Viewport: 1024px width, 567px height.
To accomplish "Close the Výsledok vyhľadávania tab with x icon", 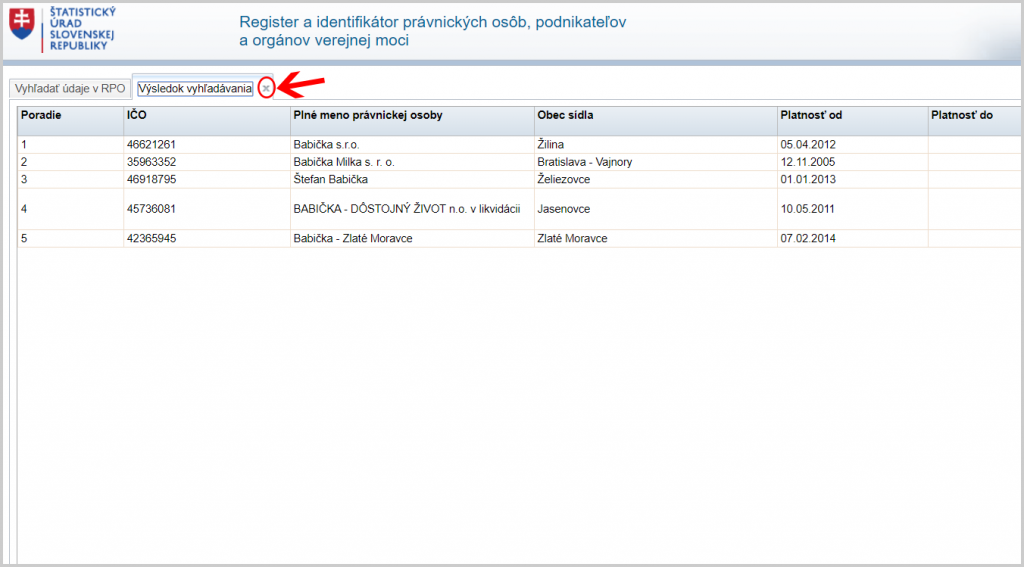I will tap(266, 88).
